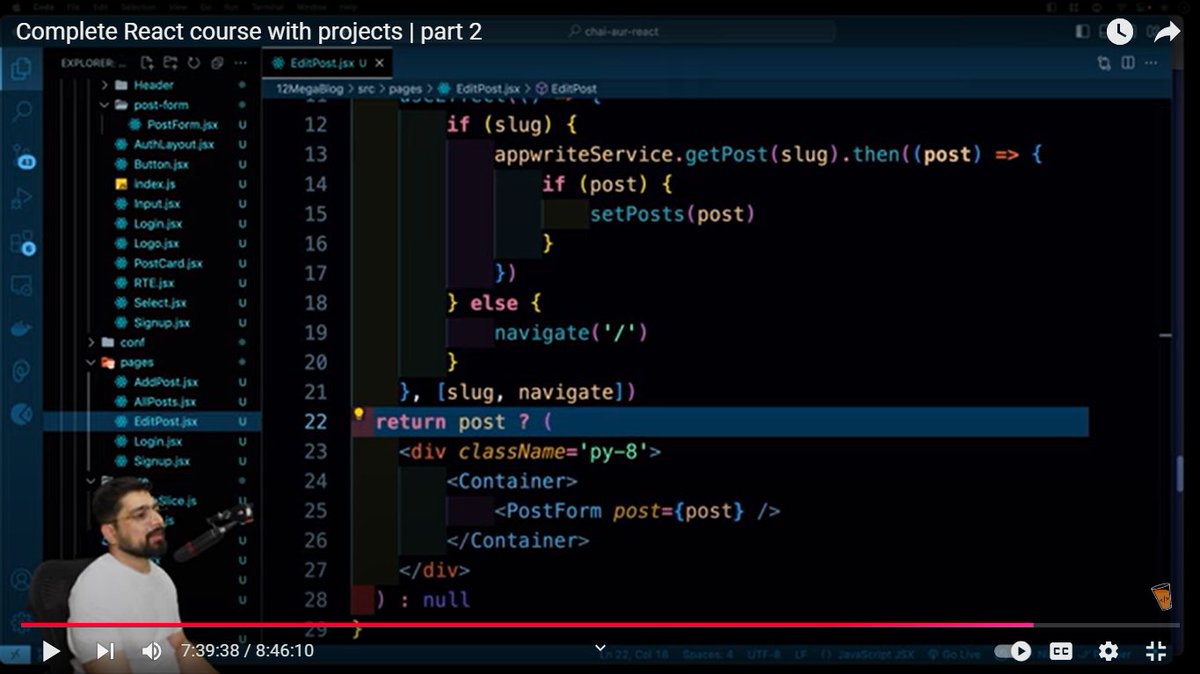Open YouTube video settings gear
The image size is (1200, 674).
pyautogui.click(x=1108, y=651)
